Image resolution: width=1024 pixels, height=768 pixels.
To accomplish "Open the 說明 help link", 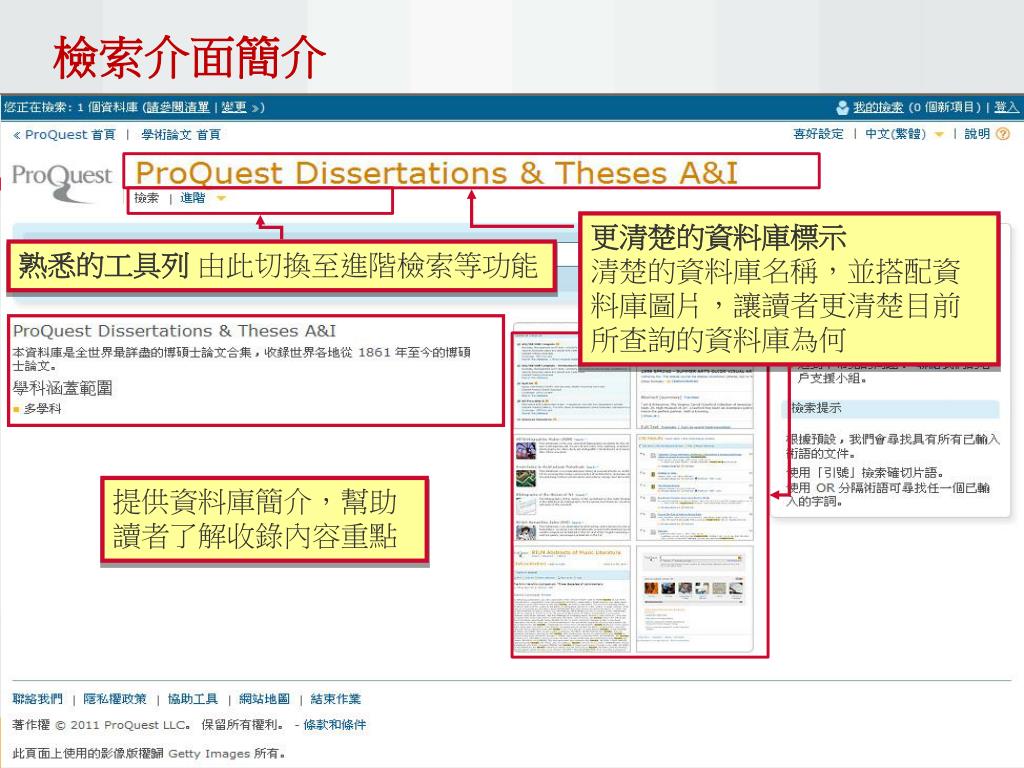I will [977, 134].
